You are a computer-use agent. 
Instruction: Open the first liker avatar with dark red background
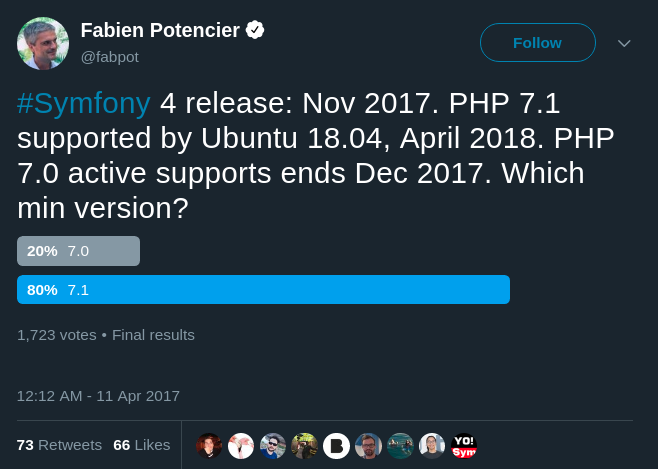209,446
